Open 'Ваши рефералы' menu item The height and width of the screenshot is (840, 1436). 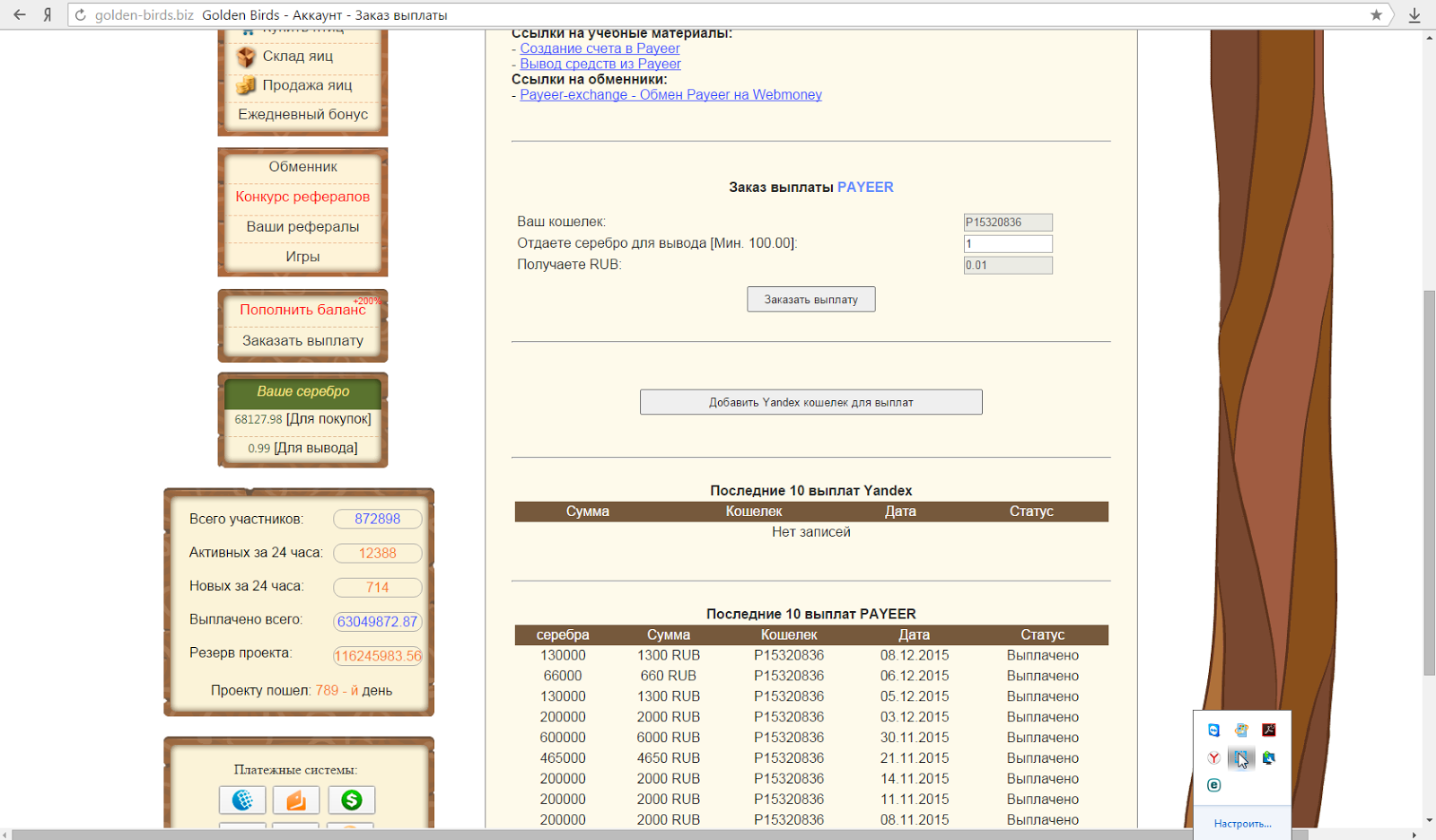tap(302, 227)
